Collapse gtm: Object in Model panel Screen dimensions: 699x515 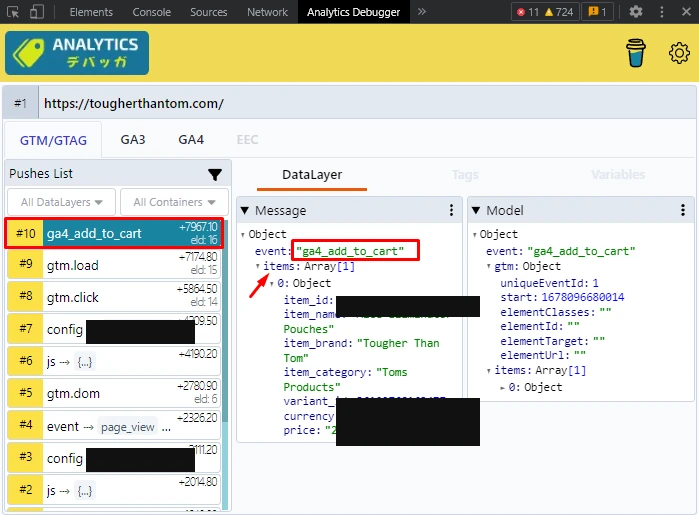click(489, 267)
